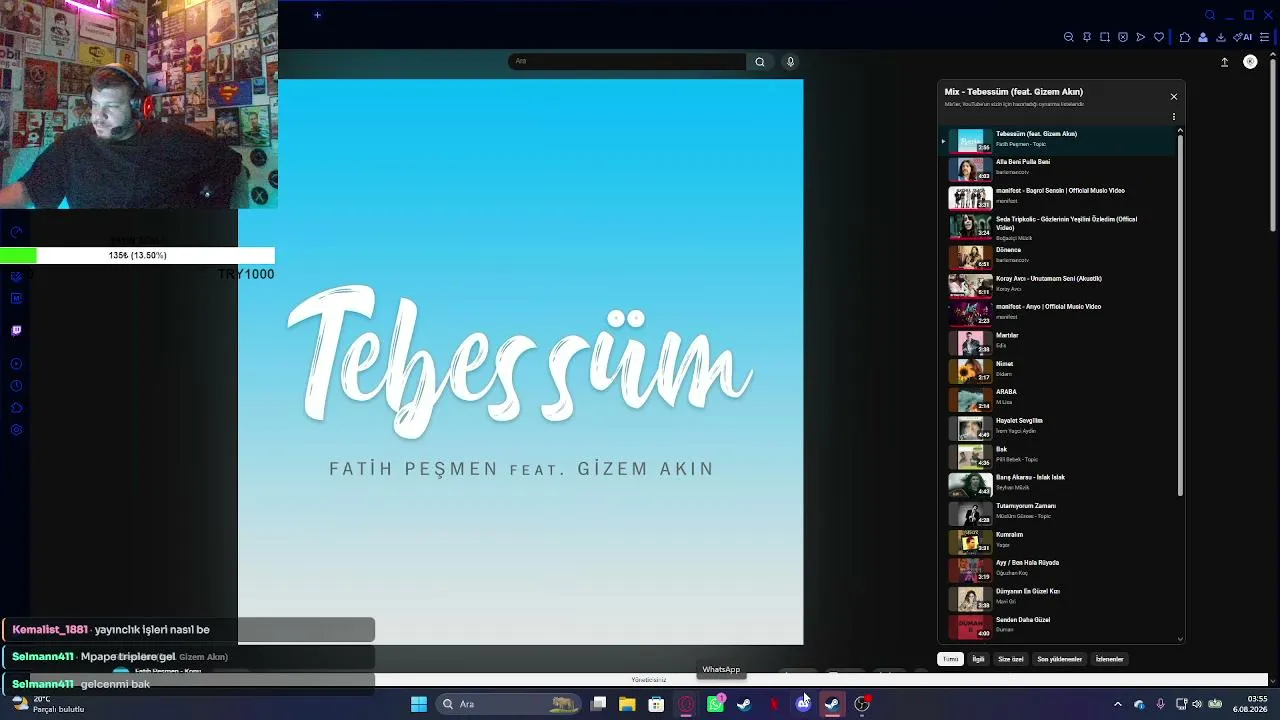Select the Tümü filter chip
The height and width of the screenshot is (720, 1280).
[950, 659]
